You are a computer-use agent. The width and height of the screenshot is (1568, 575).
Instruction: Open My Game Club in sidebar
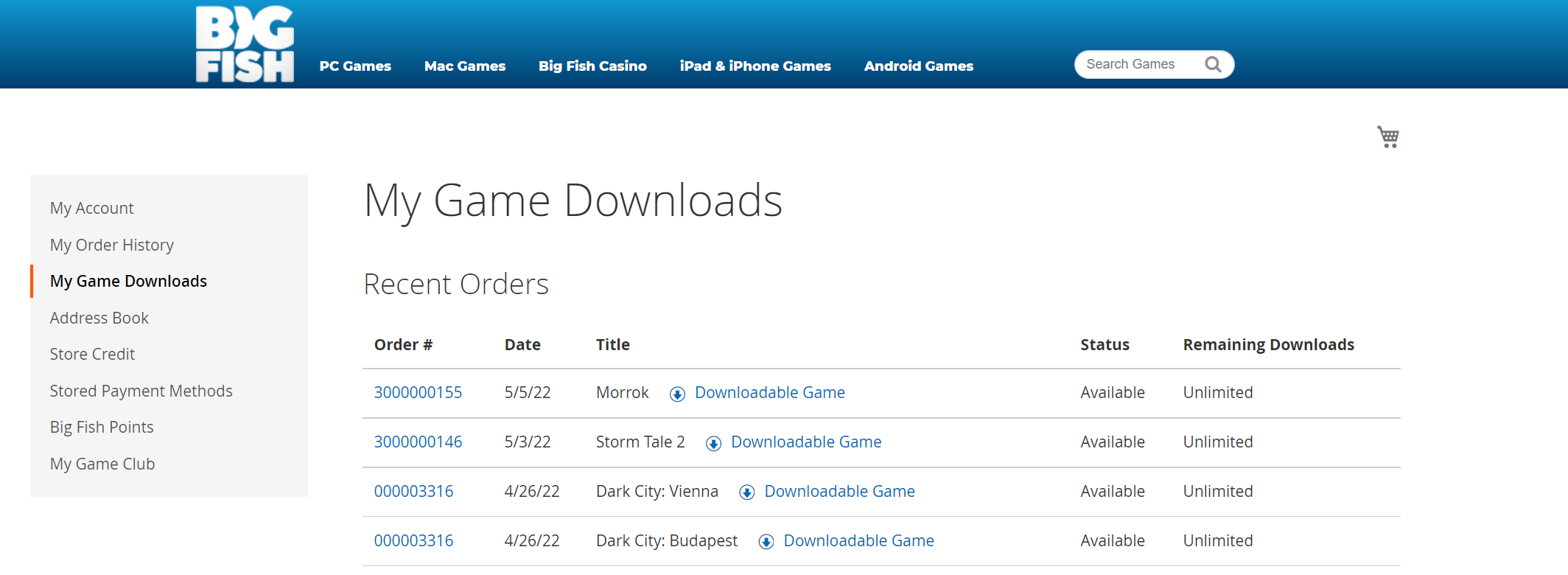click(x=102, y=464)
